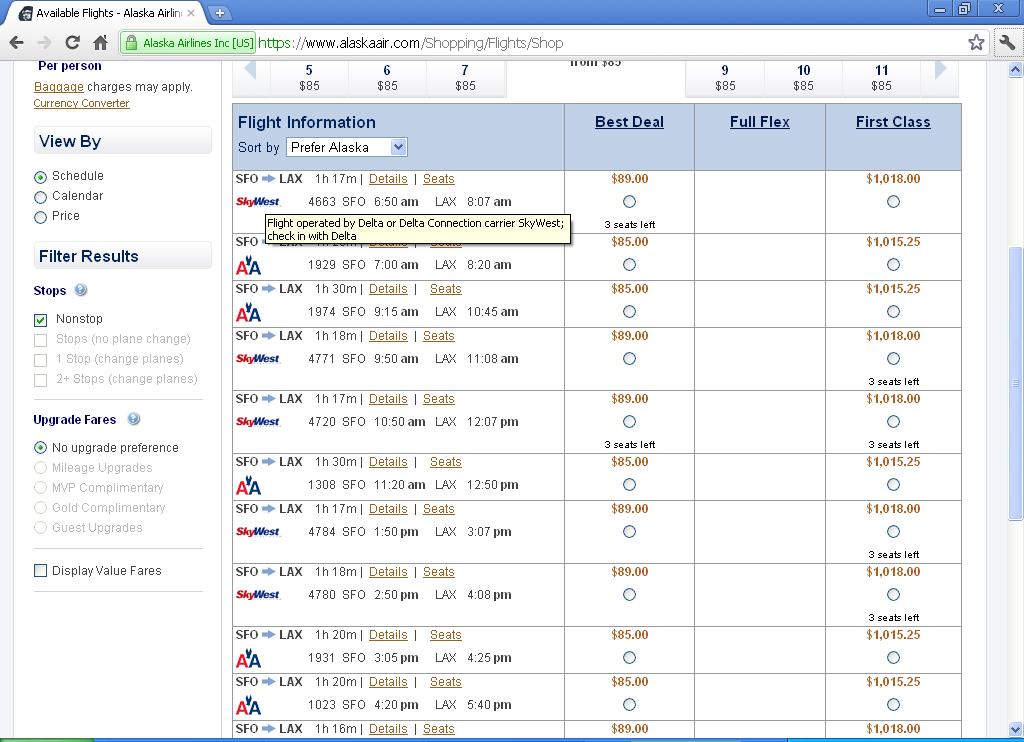Click the green SSL lock icon
Image resolution: width=1024 pixels, height=742 pixels.
[x=131, y=43]
